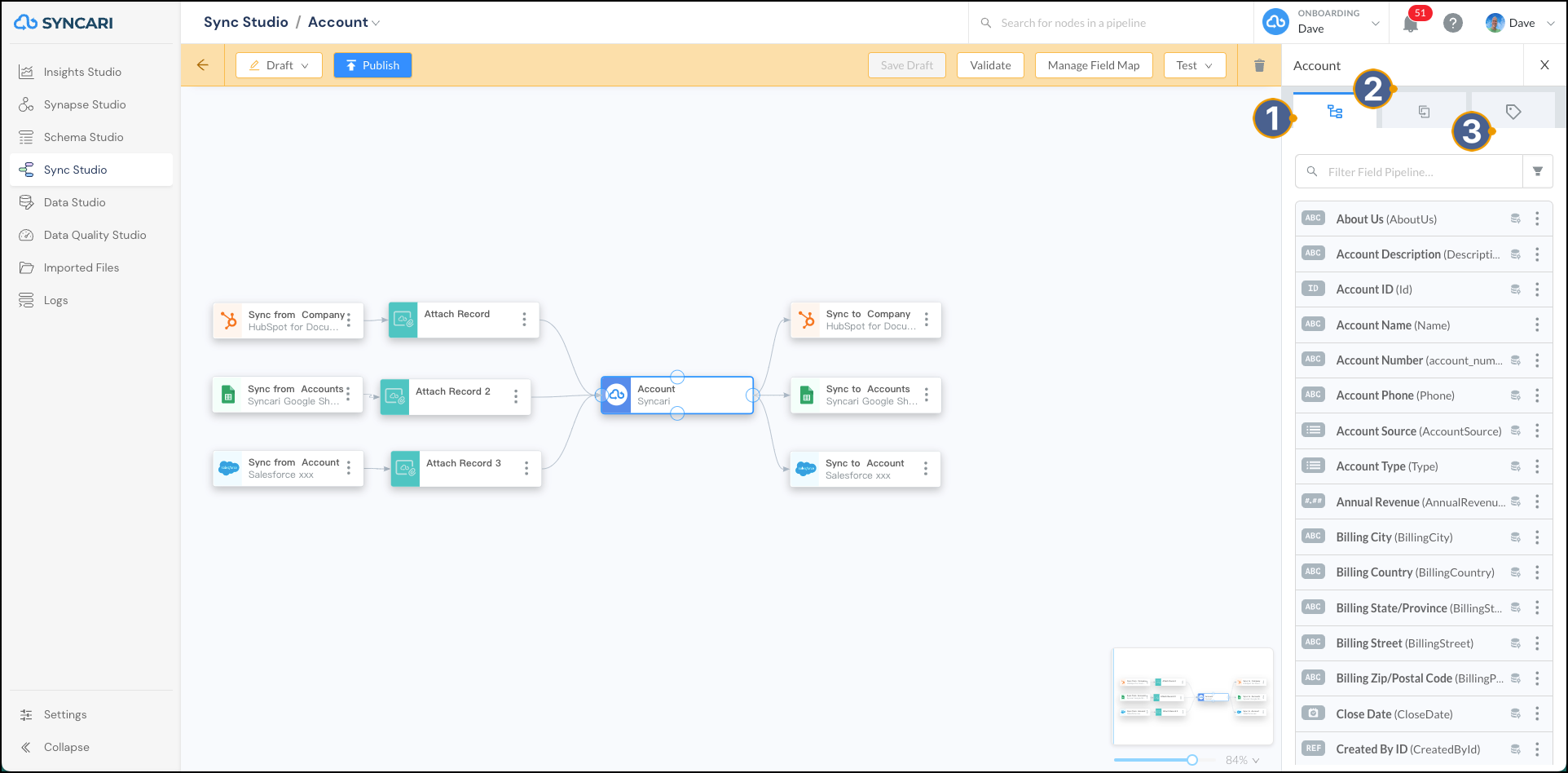Switch to the tag icon tab
This screenshot has height=773, width=1568.
click(1513, 112)
